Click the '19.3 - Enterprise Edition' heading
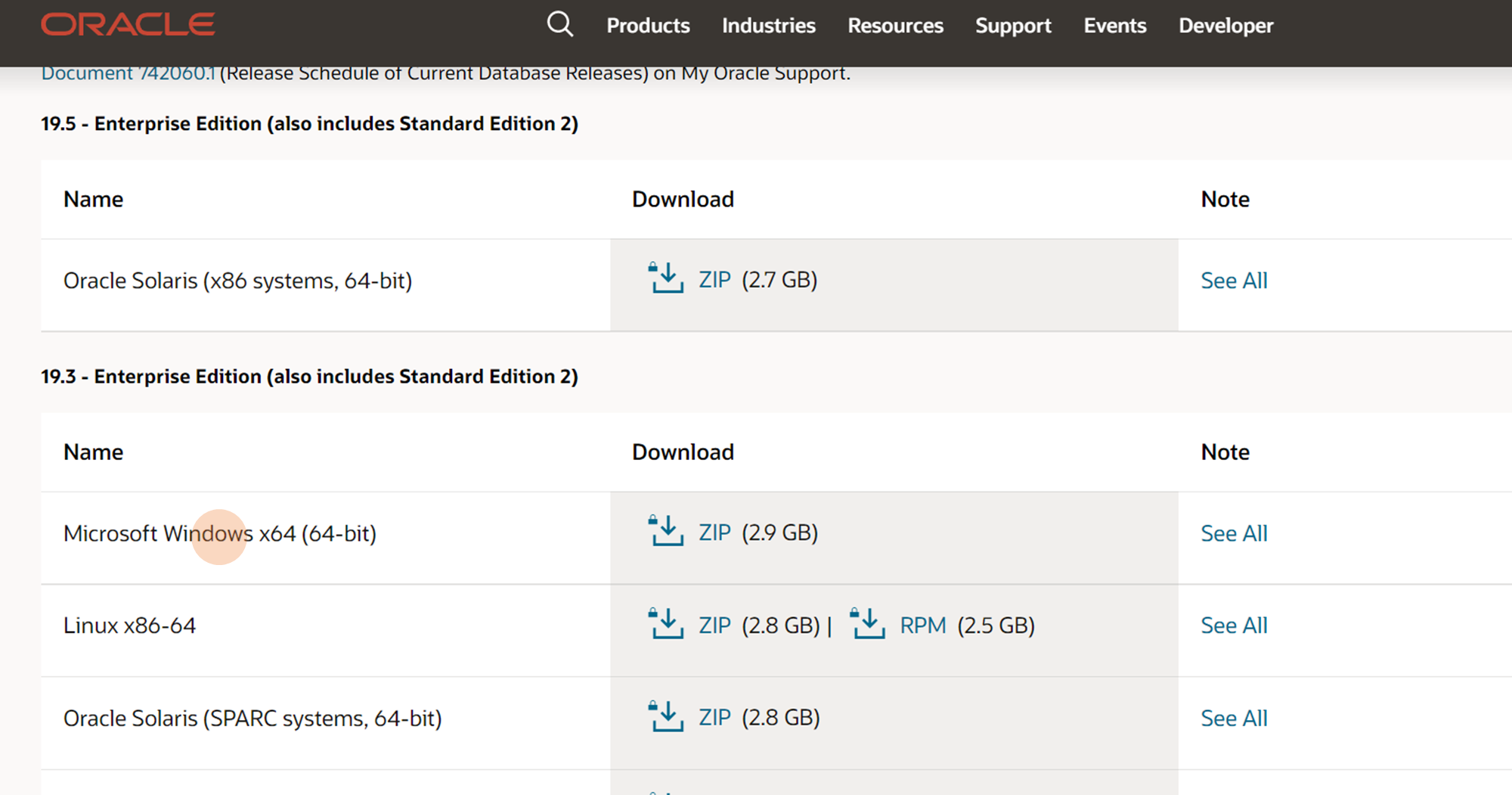This screenshot has width=1512, height=795. (309, 376)
